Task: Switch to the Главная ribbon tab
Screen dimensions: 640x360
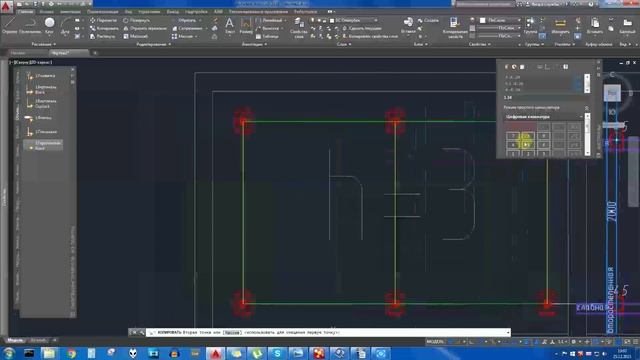Action: tap(25, 11)
